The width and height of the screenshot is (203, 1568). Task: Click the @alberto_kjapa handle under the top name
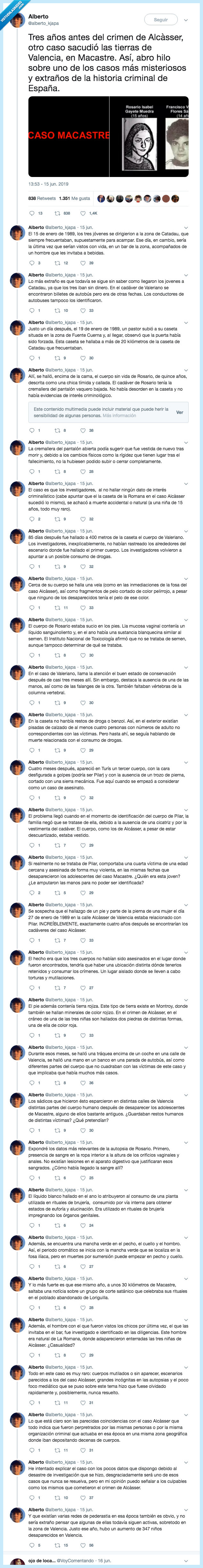pyautogui.click(x=43, y=24)
